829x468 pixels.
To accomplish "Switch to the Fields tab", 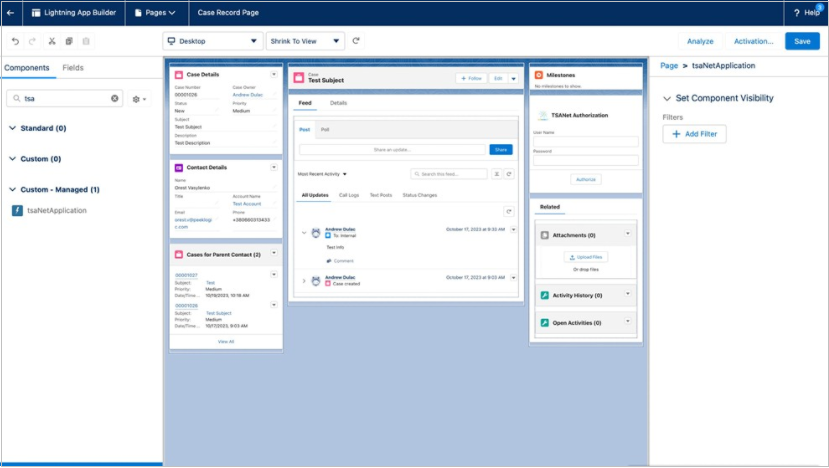I will tap(73, 68).
